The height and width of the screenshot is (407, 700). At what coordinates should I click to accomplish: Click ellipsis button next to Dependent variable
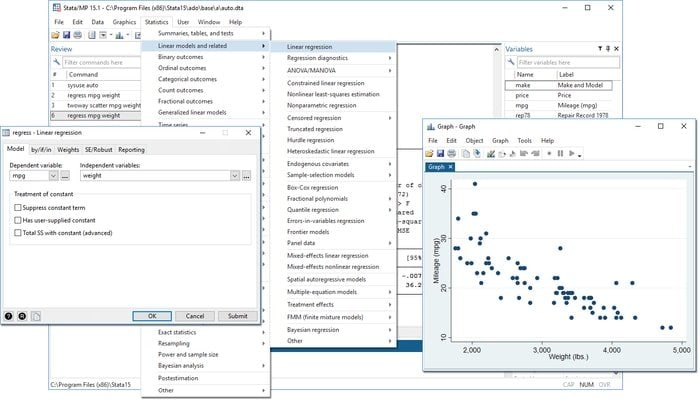[65, 176]
